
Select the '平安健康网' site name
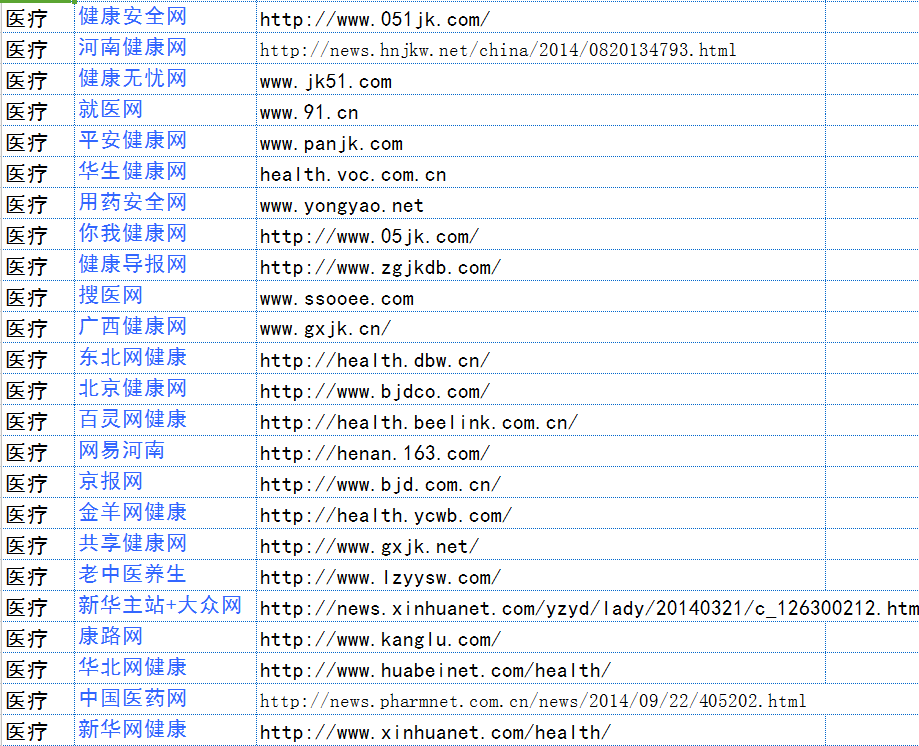(165, 141)
